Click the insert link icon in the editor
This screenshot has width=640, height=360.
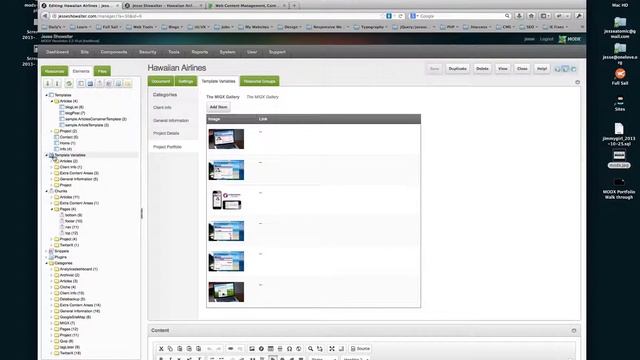231,349
